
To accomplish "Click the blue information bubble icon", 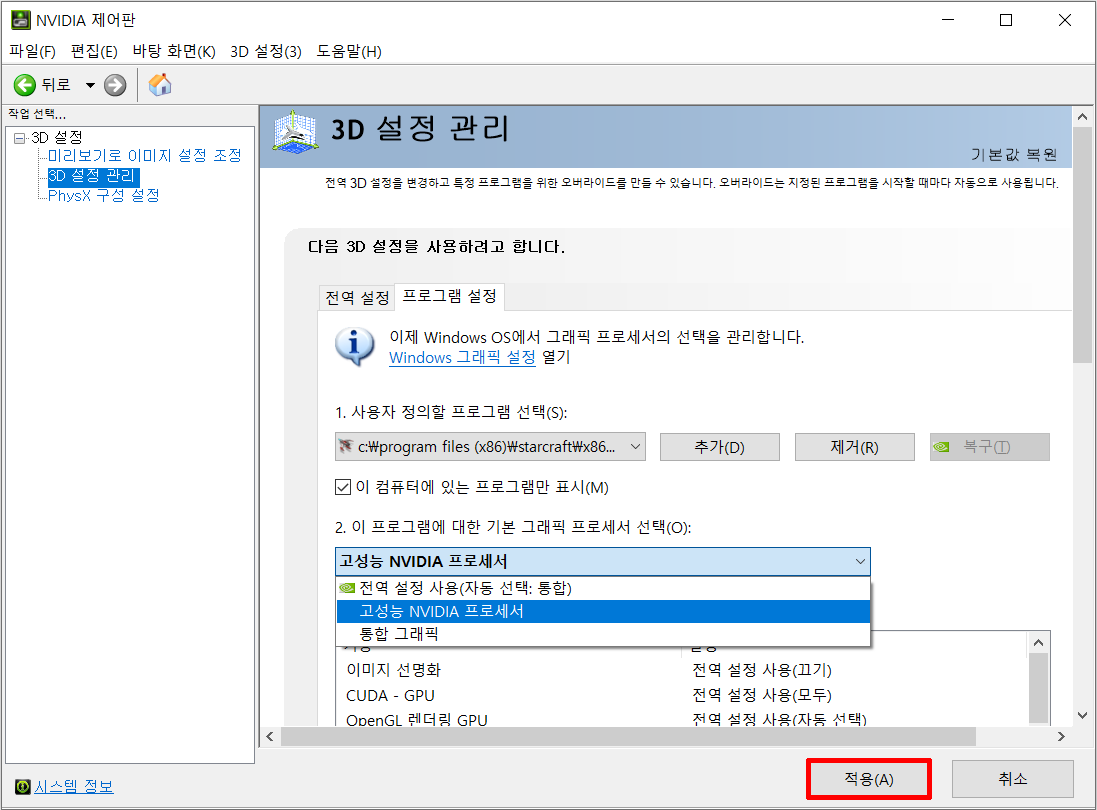I will (x=355, y=346).
